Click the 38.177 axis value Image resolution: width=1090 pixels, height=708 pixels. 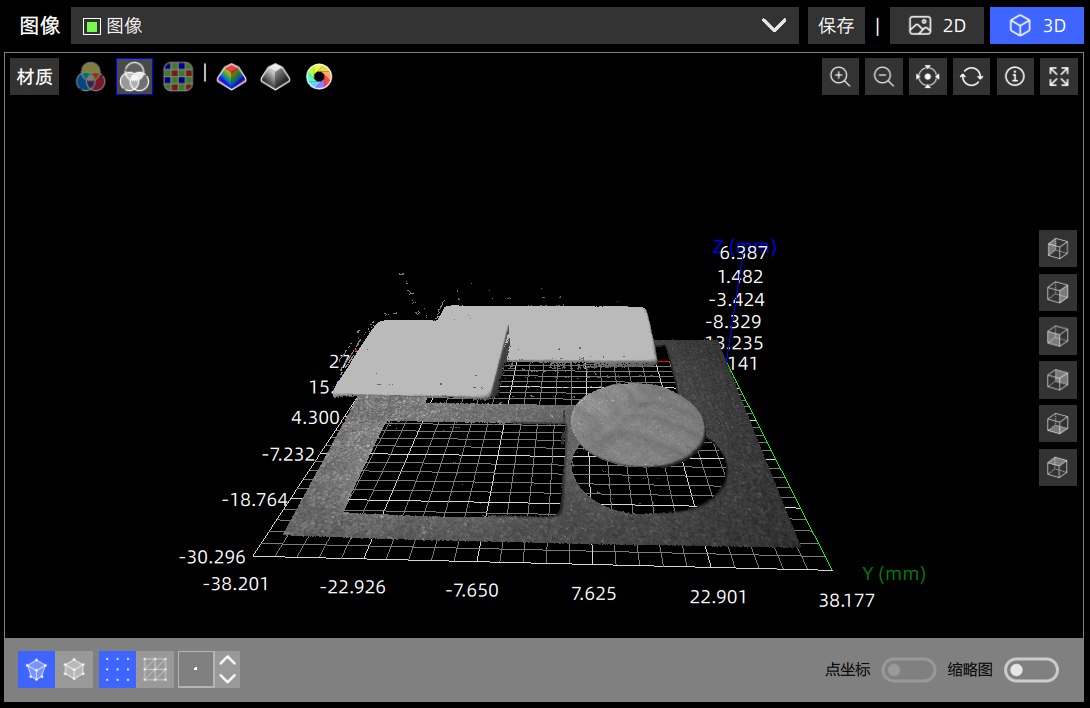pos(847,600)
